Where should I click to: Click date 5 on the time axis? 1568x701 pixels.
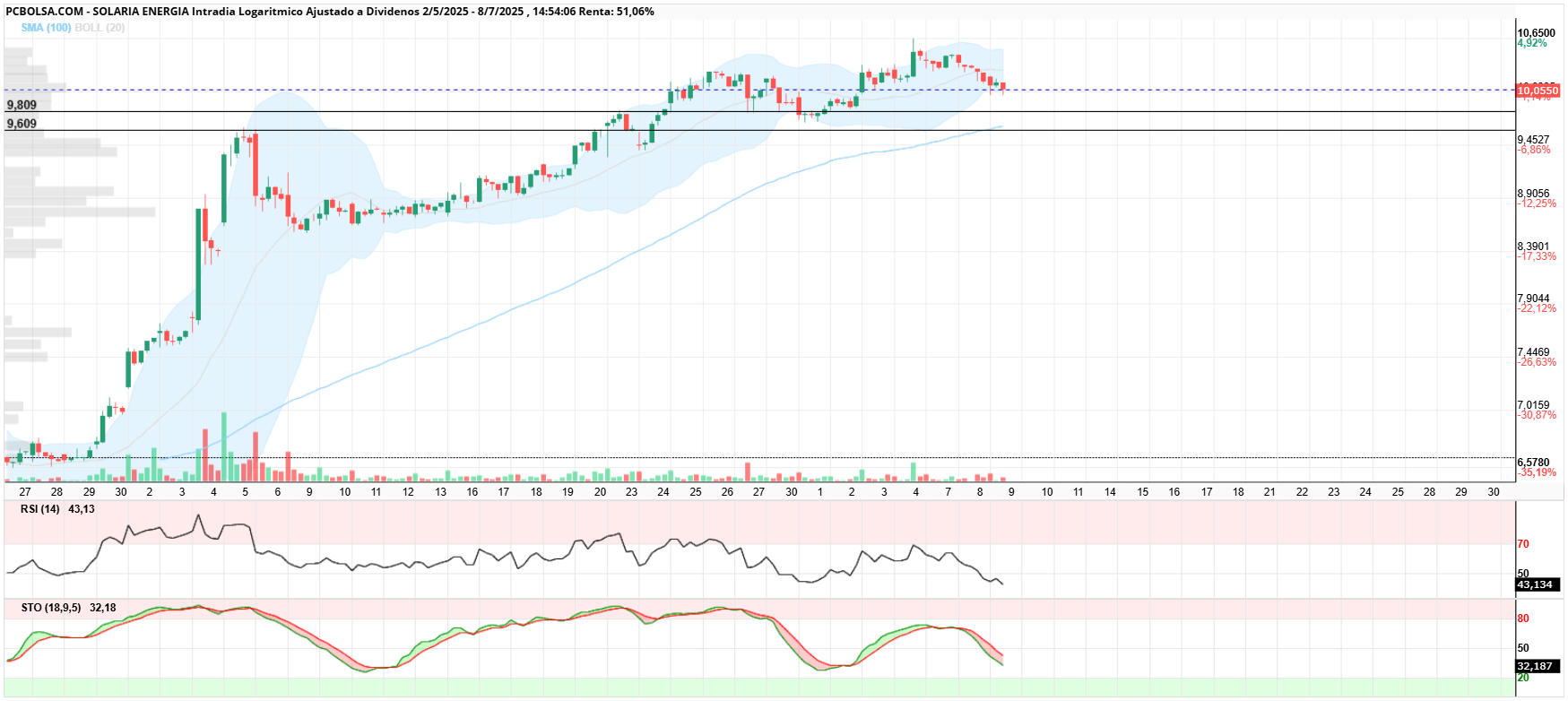click(246, 492)
